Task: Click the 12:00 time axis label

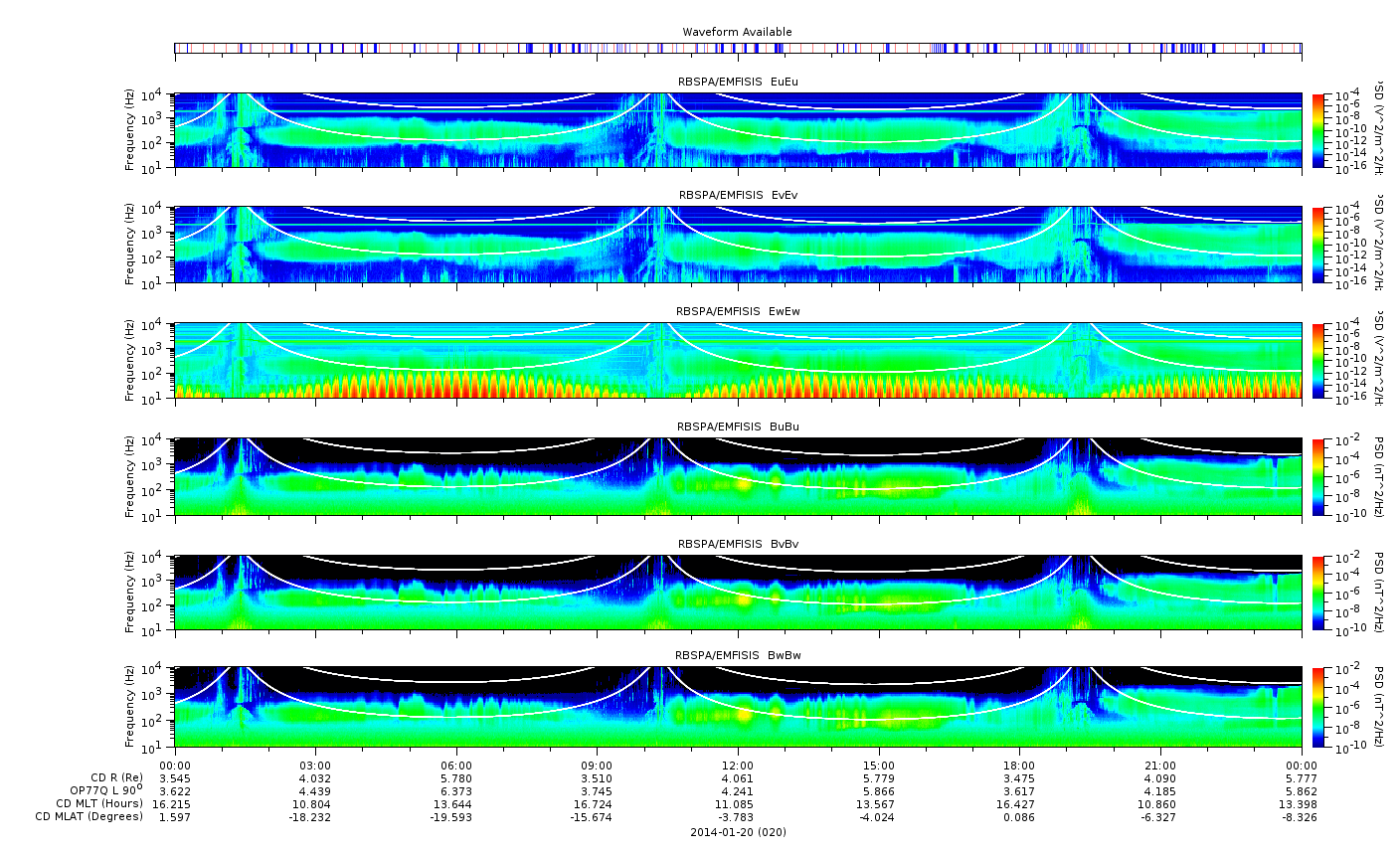Action: 738,766
